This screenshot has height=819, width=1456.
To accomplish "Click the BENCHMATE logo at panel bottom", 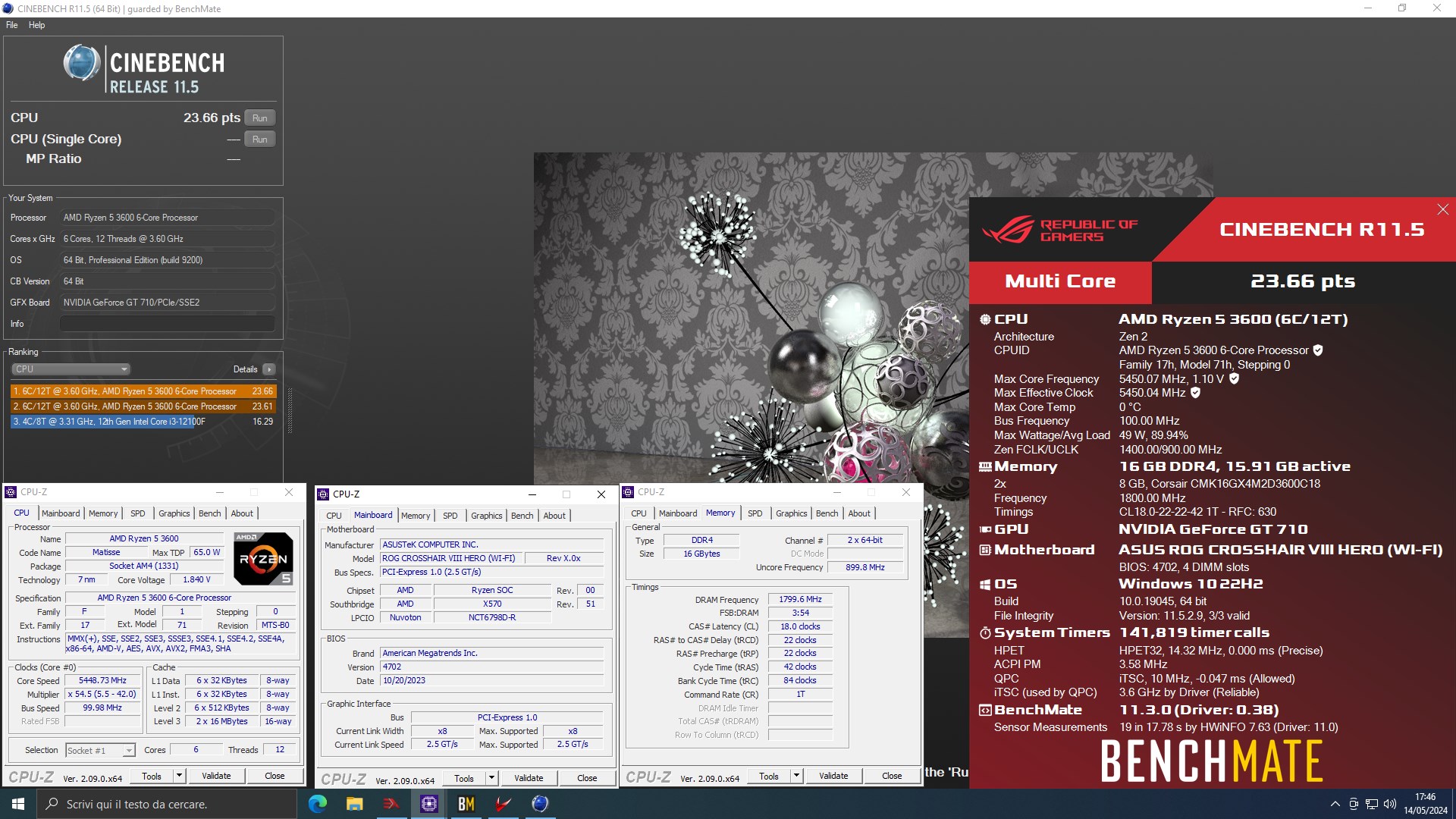I will pos(1211,761).
